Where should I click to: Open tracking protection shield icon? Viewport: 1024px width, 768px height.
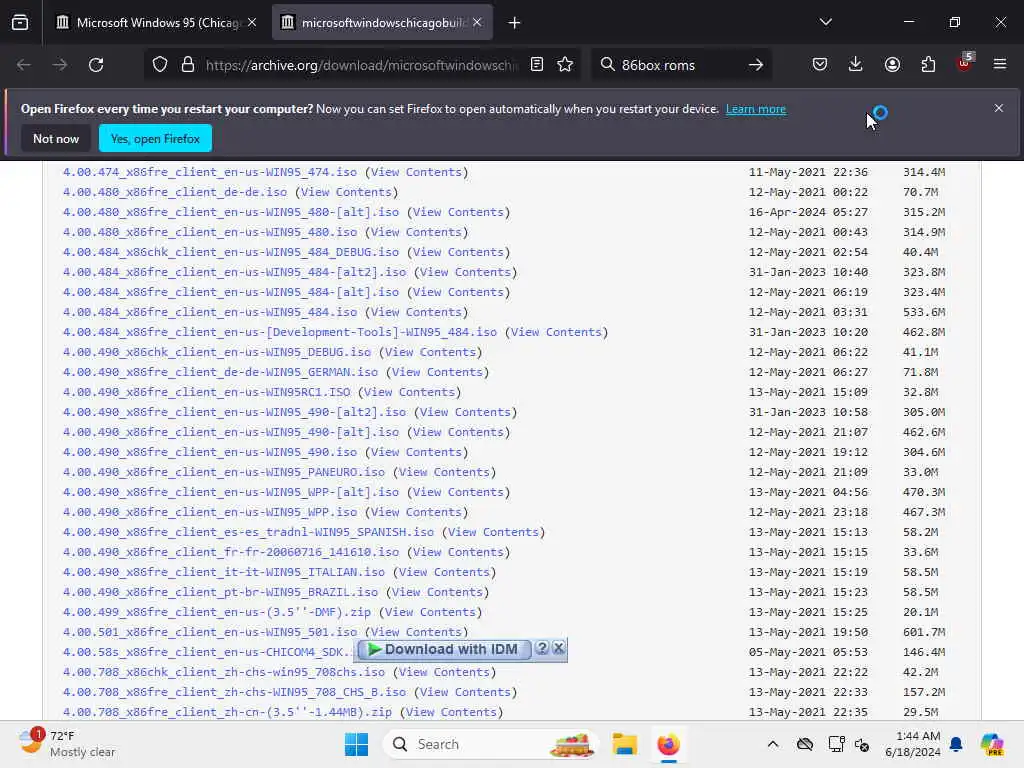click(x=160, y=65)
